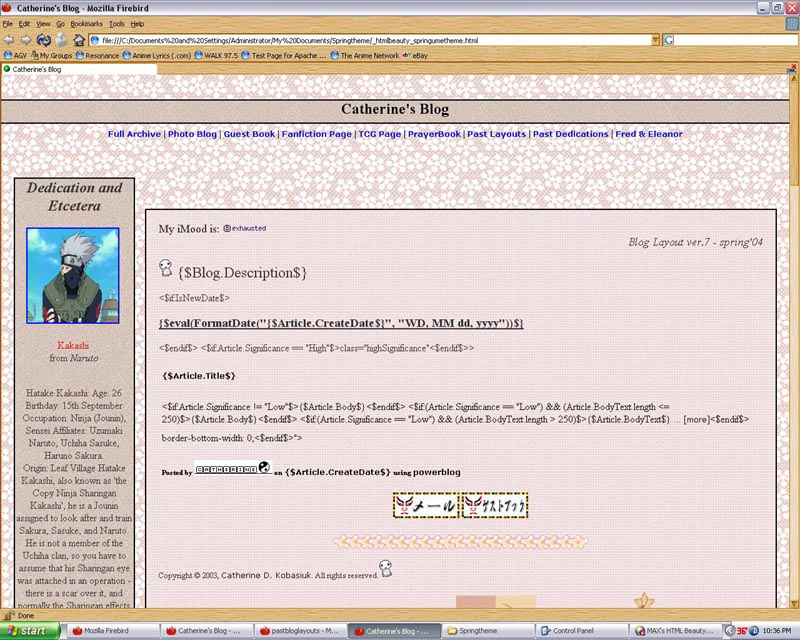Click the Google search engine icon
Screen dimensions: 800x640
[668, 40]
